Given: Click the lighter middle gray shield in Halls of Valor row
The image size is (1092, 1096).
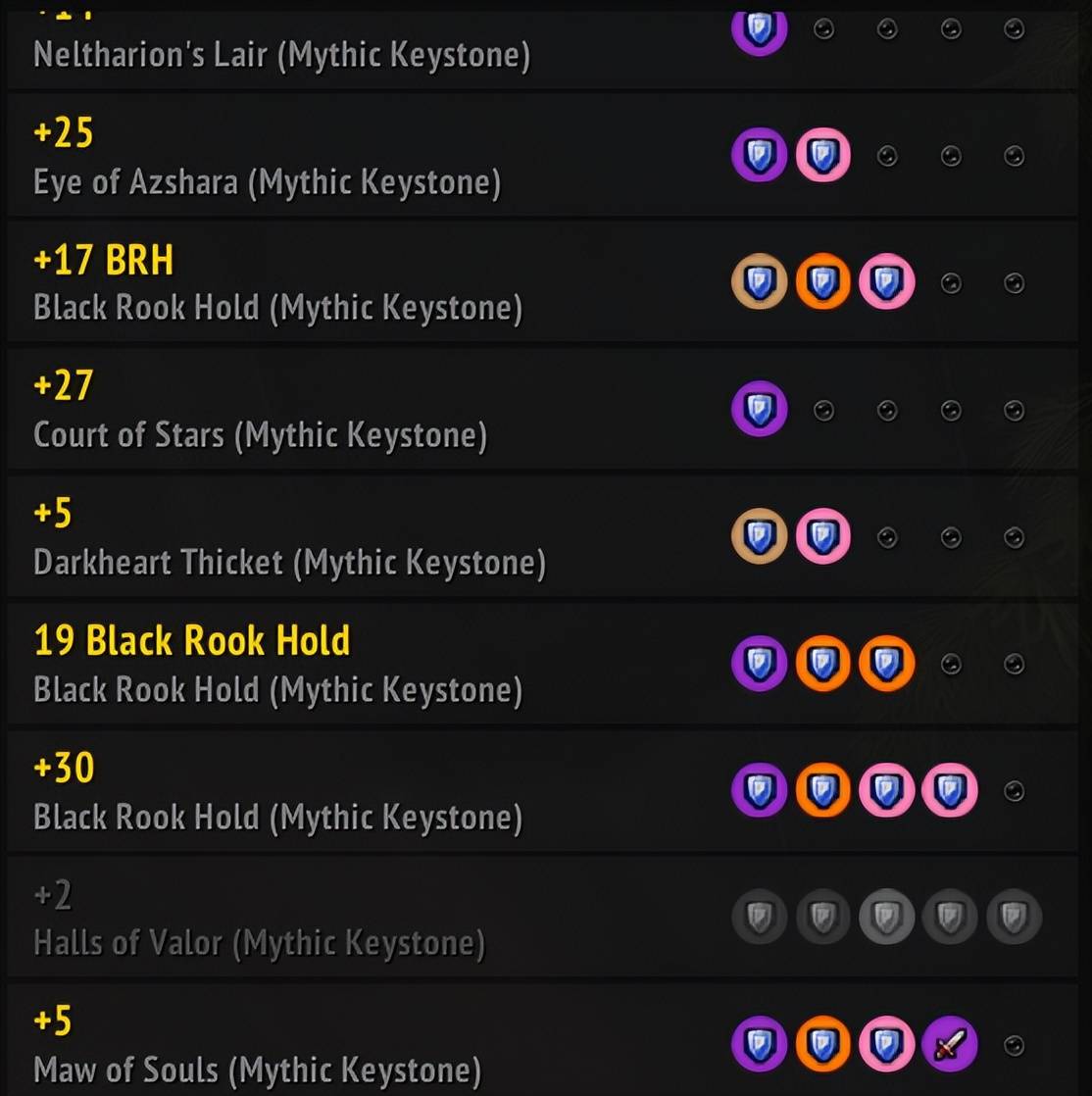Looking at the screenshot, I should (886, 918).
